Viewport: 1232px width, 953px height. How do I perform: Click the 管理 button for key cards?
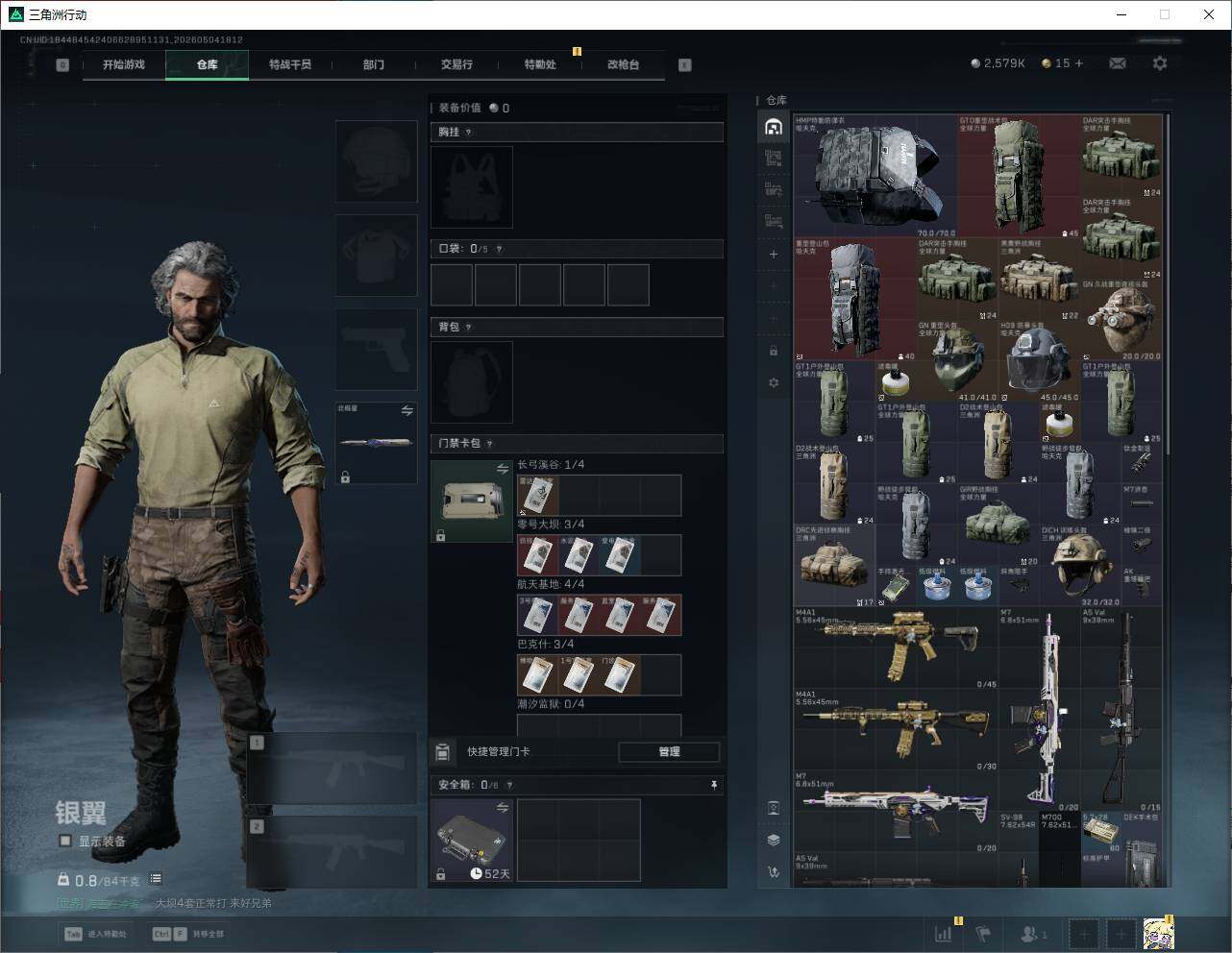[x=669, y=752]
